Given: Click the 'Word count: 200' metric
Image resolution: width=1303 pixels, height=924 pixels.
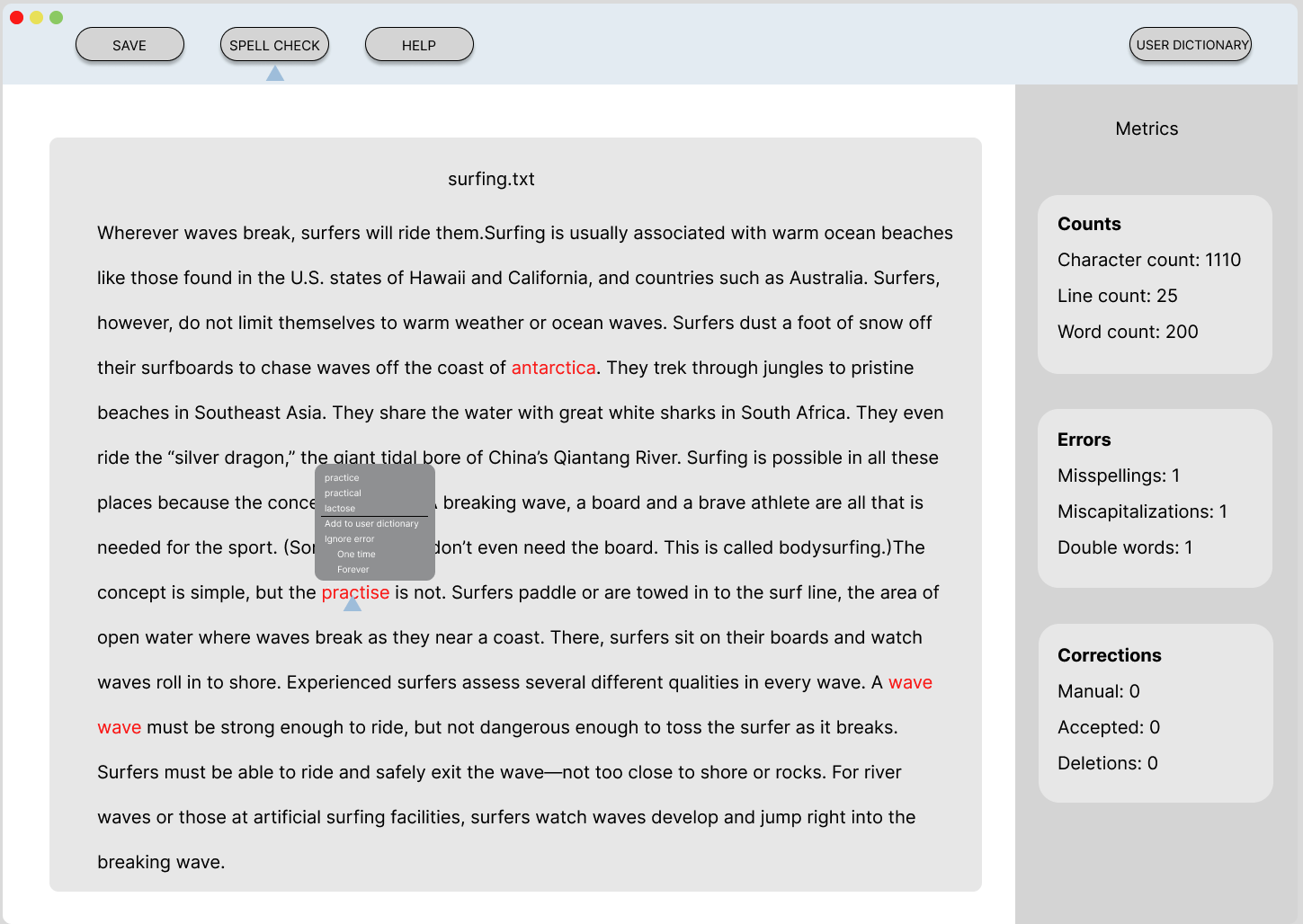Looking at the screenshot, I should [x=1128, y=332].
